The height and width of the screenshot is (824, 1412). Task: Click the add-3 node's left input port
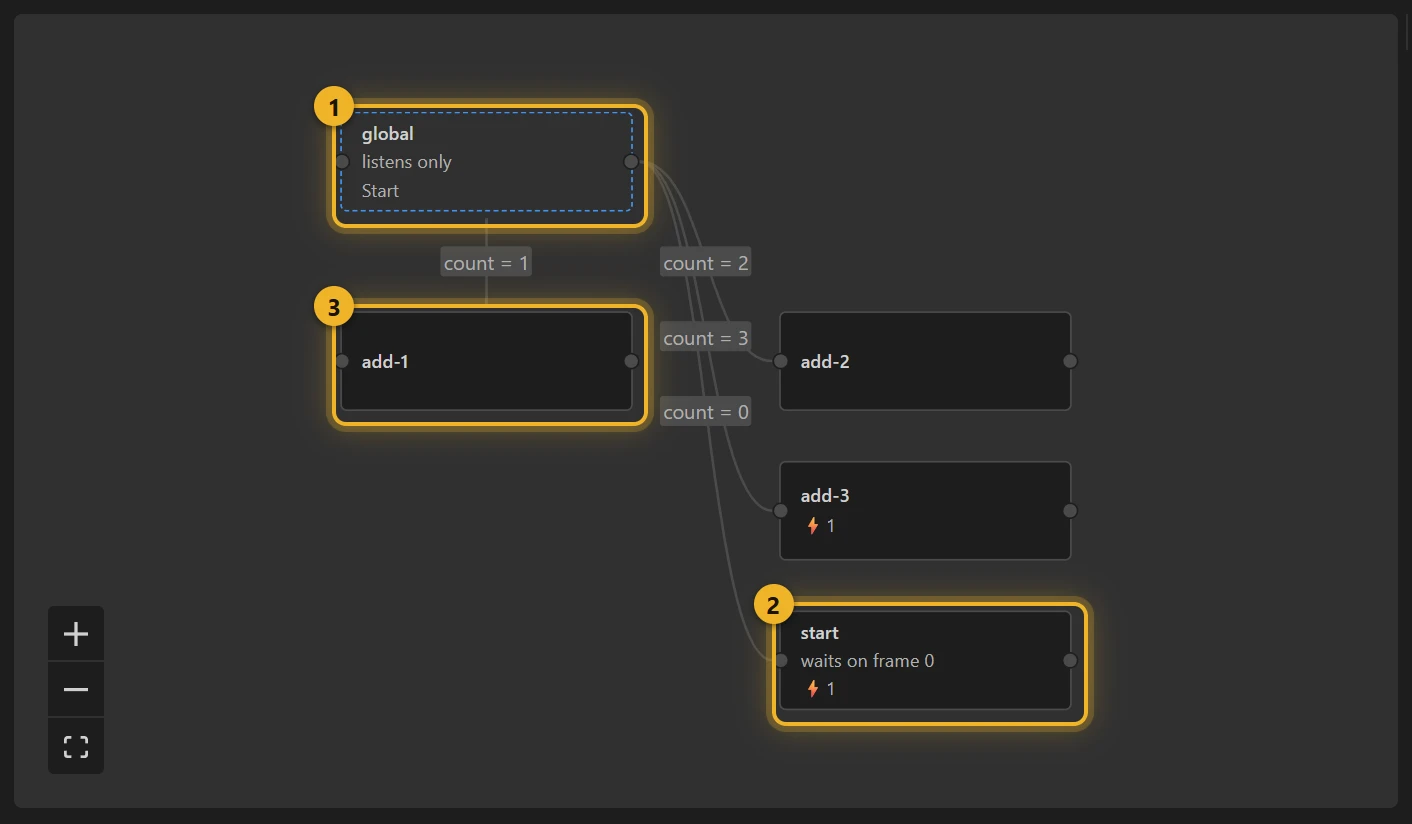(x=781, y=510)
